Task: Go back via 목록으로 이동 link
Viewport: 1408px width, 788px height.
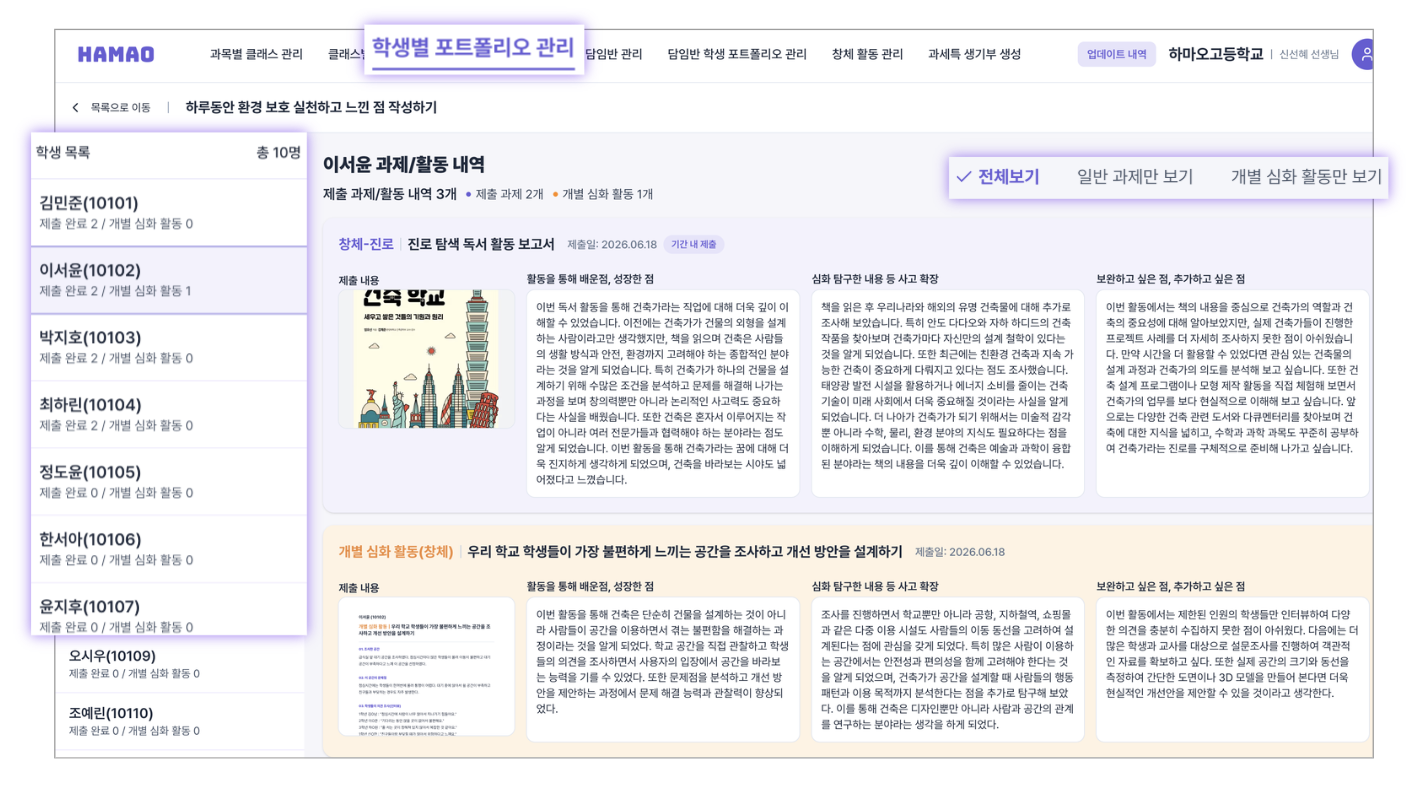Action: pyautogui.click(x=120, y=107)
